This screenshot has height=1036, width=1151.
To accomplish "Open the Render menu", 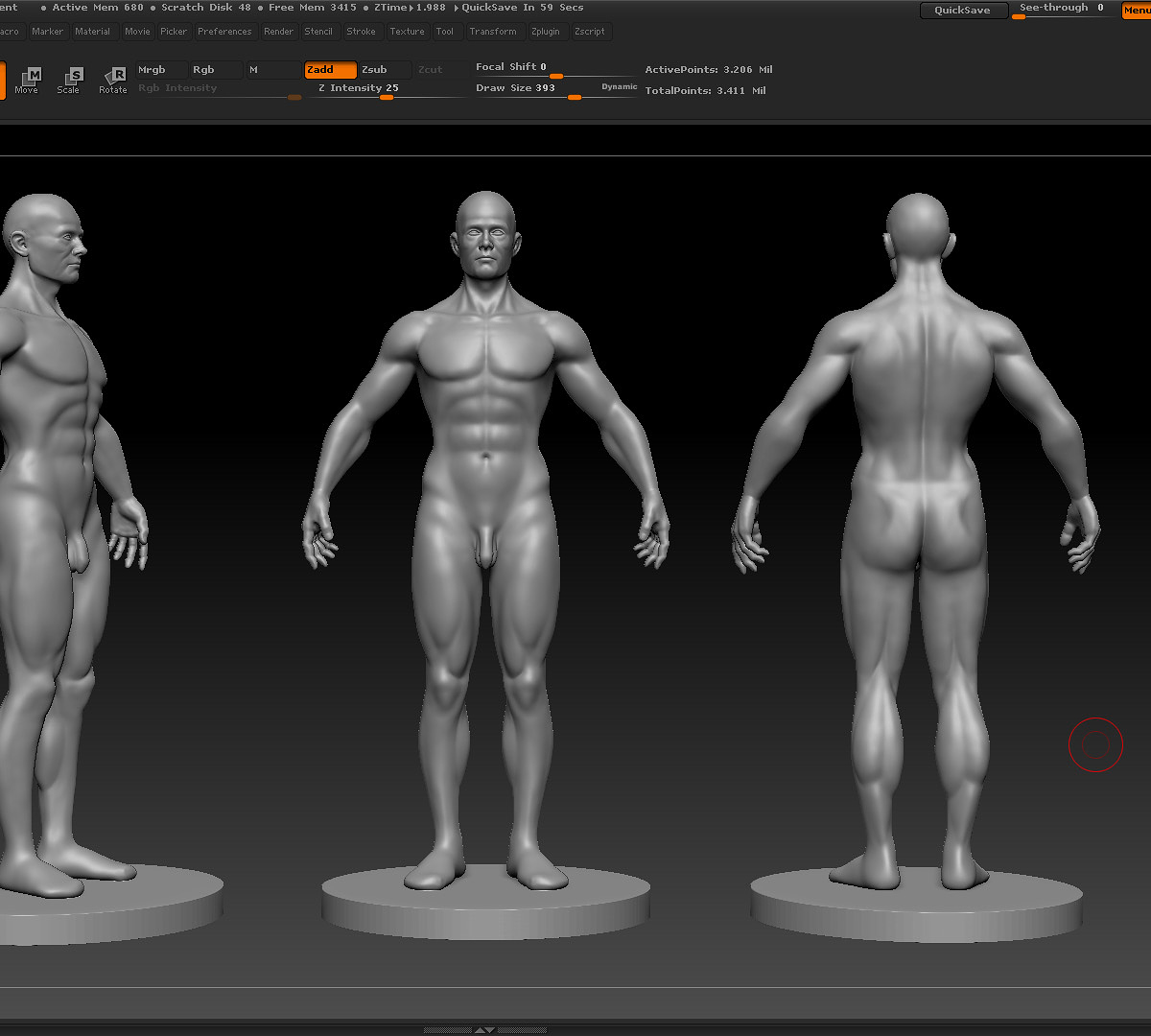I will click(x=279, y=32).
